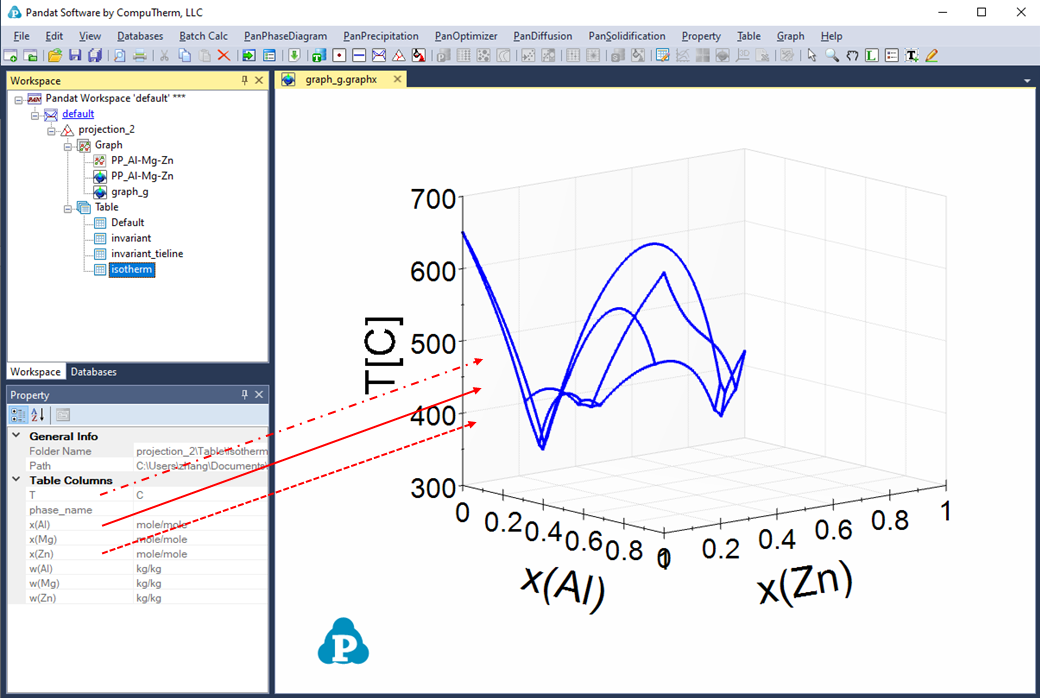1040x698 pixels.
Task: Select the hand pan tool
Action: coord(852,56)
